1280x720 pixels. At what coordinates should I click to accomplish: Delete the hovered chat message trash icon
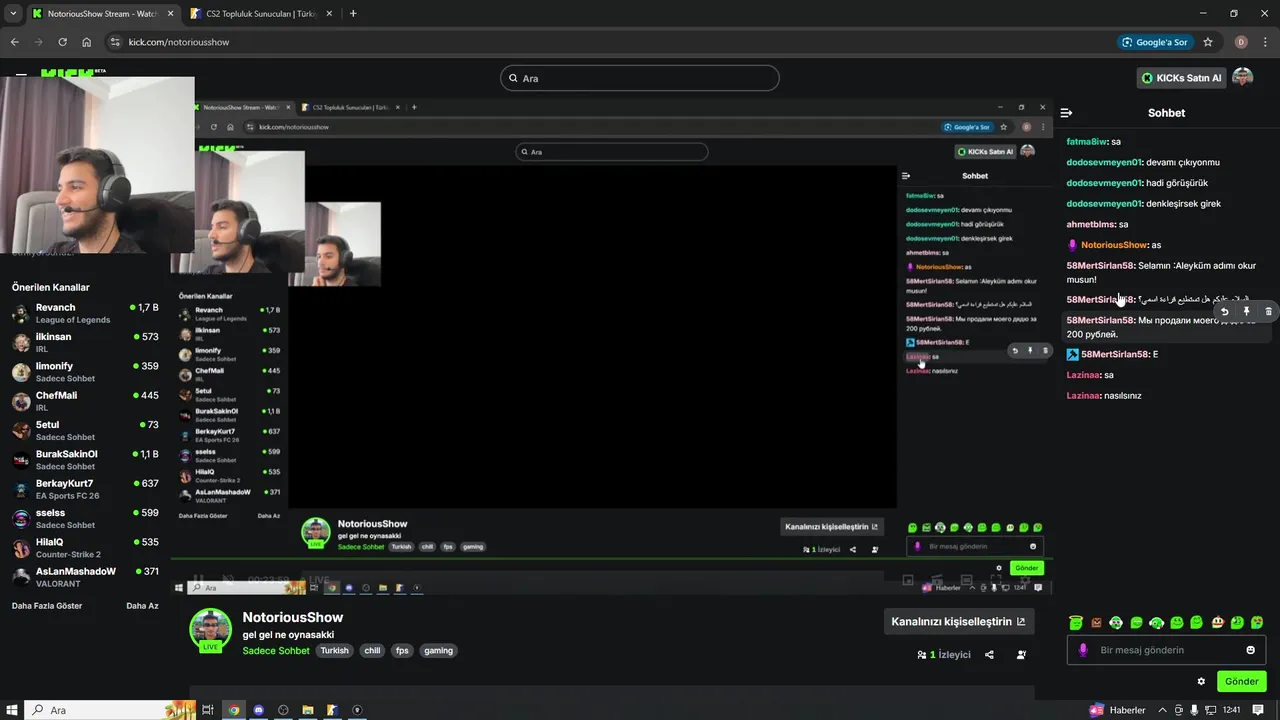pyautogui.click(x=1269, y=312)
